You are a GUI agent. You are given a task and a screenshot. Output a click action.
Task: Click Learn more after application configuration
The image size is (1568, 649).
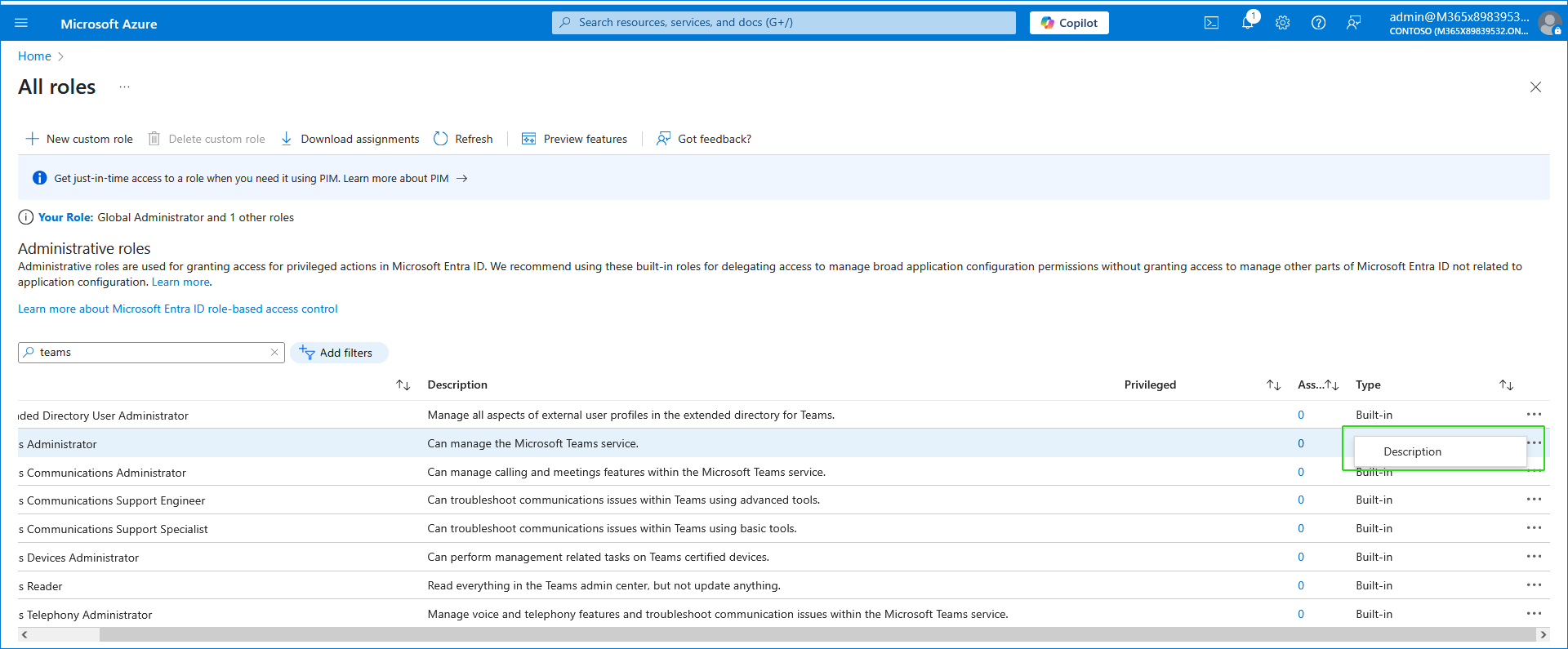point(180,282)
